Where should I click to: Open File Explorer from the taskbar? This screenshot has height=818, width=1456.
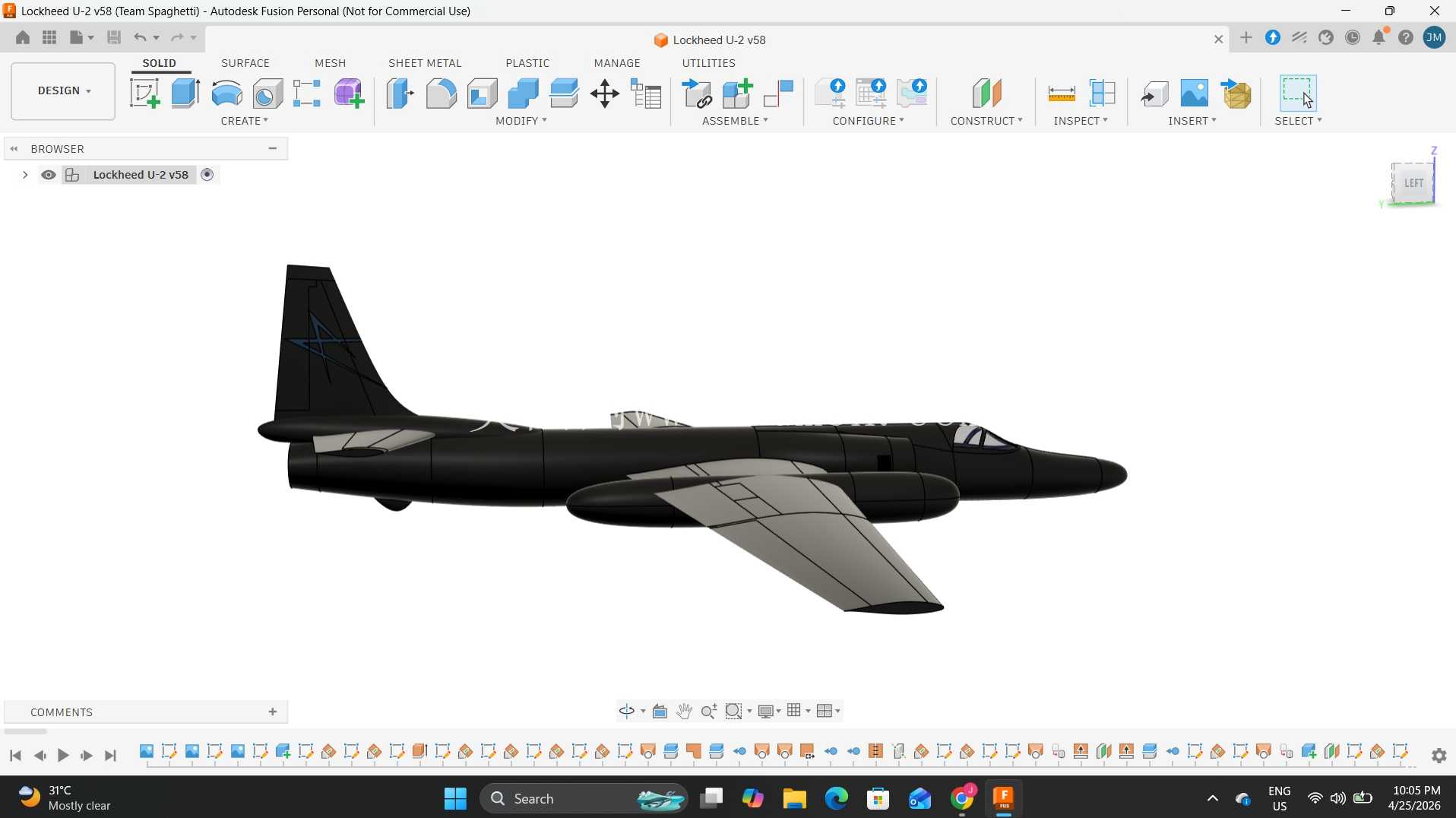[794, 798]
